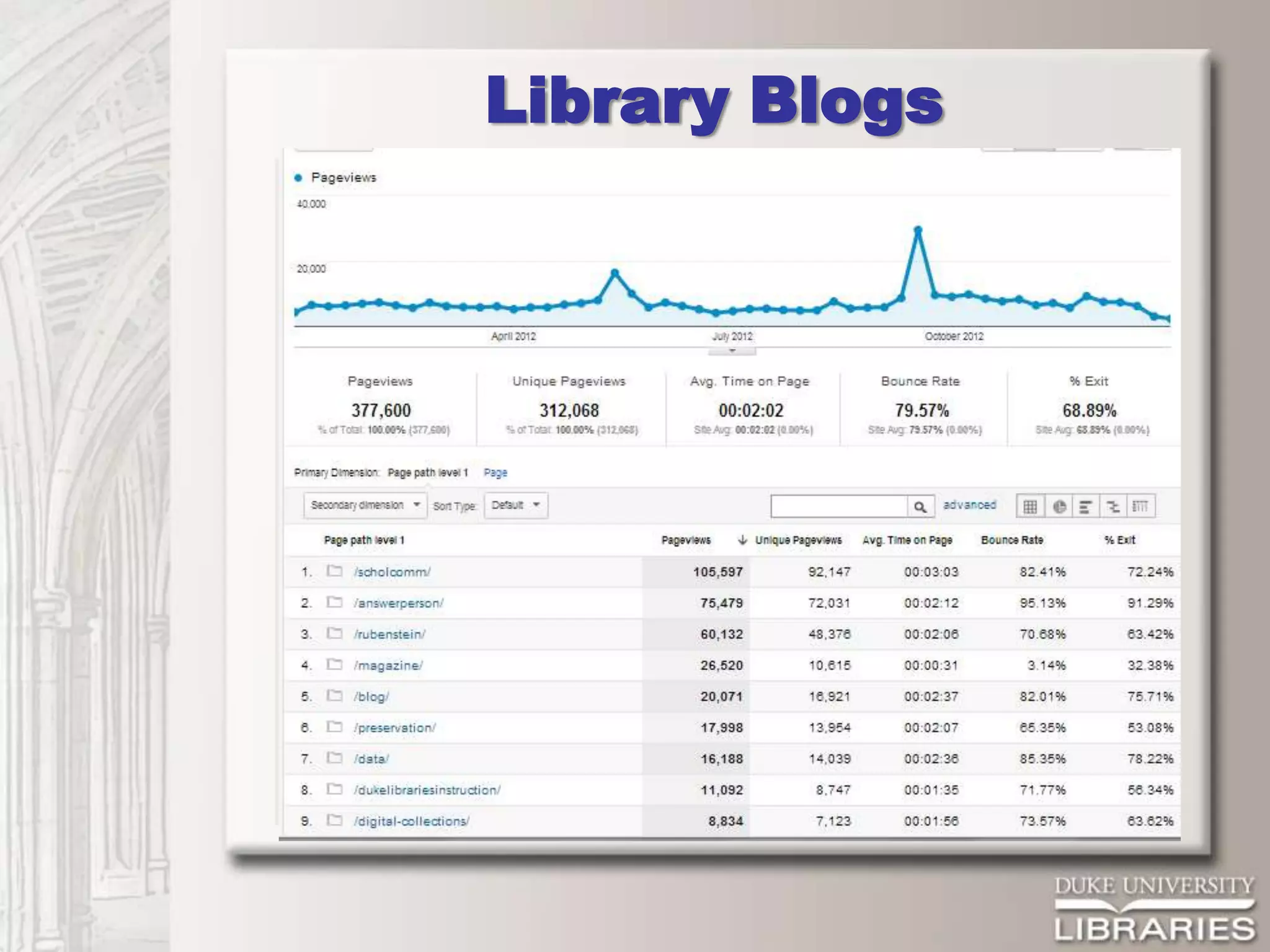Click the 105,597 pageviews cell

point(717,571)
